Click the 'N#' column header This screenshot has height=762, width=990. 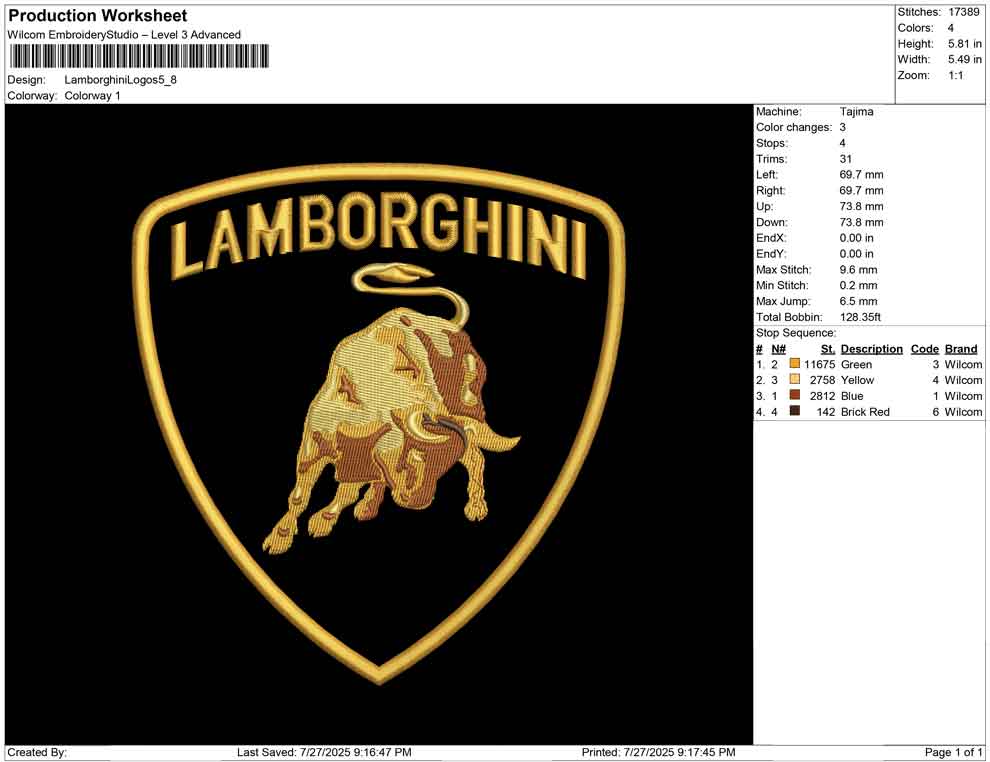point(778,349)
